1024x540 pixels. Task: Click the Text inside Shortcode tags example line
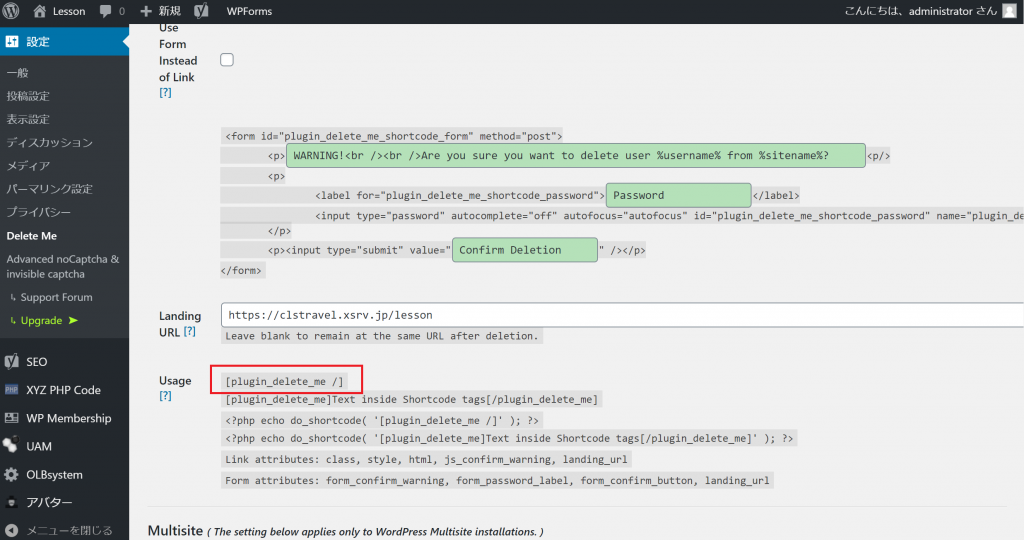411,400
